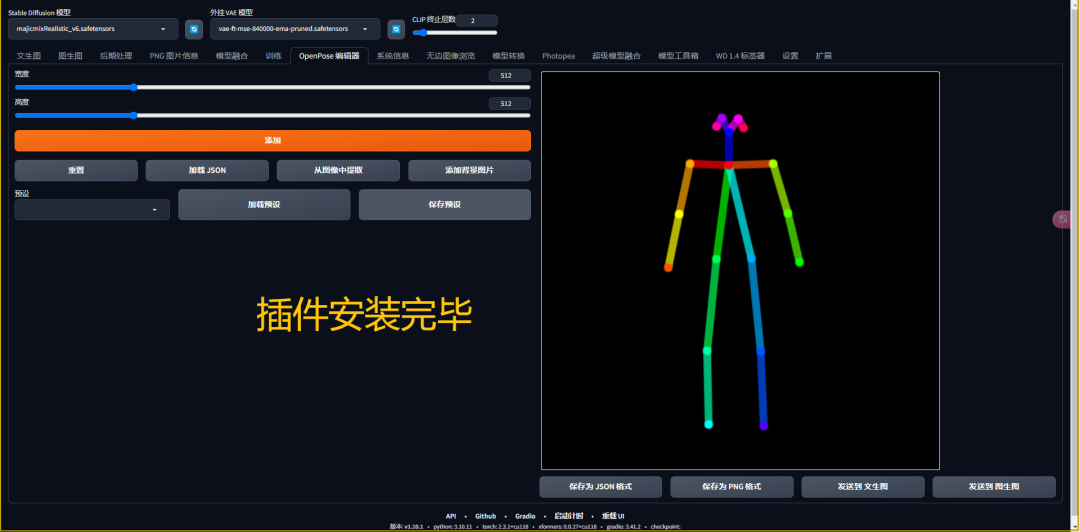Select the yellow elbow keypoint on skeleton

click(x=679, y=214)
